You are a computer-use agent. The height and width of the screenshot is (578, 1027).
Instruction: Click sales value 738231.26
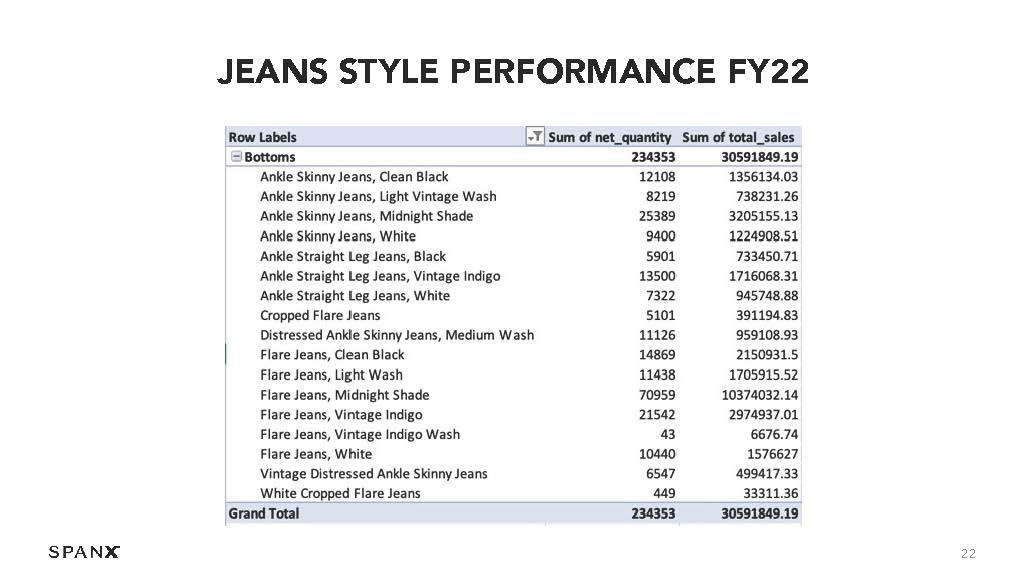pyautogui.click(x=767, y=197)
